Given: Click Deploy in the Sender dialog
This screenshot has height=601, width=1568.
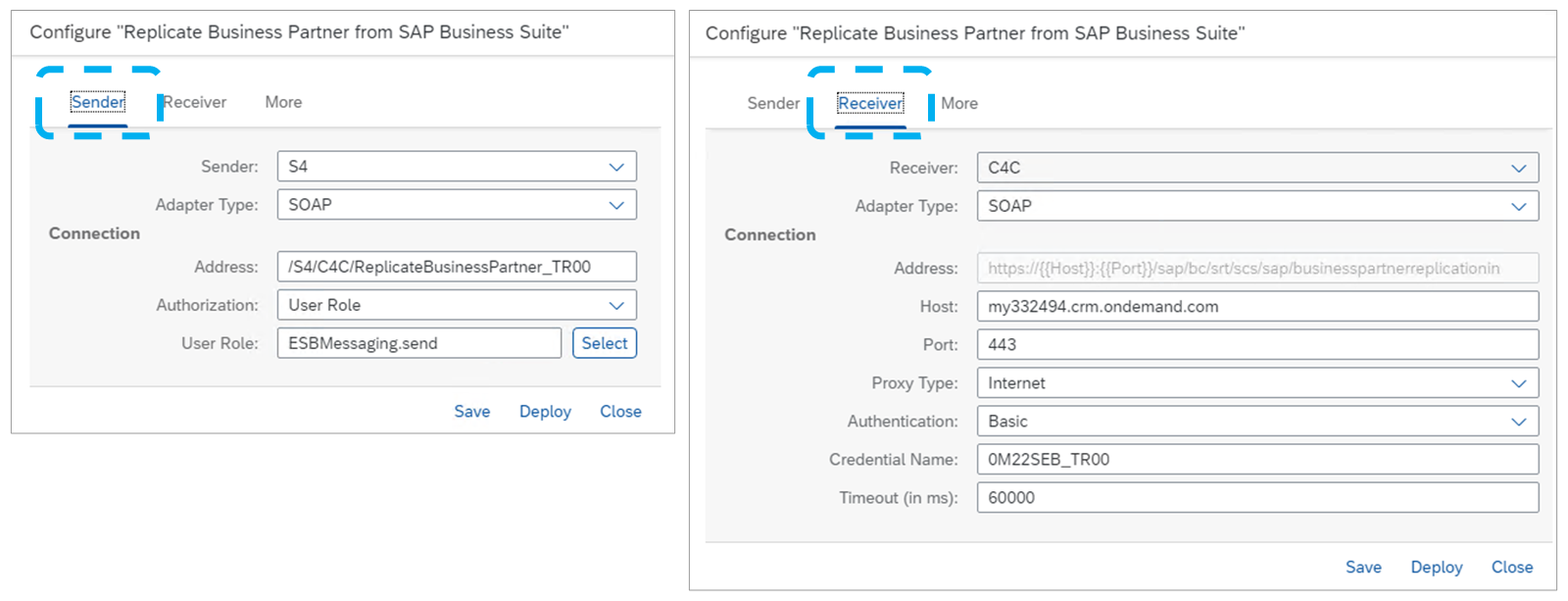Looking at the screenshot, I should pyautogui.click(x=545, y=412).
